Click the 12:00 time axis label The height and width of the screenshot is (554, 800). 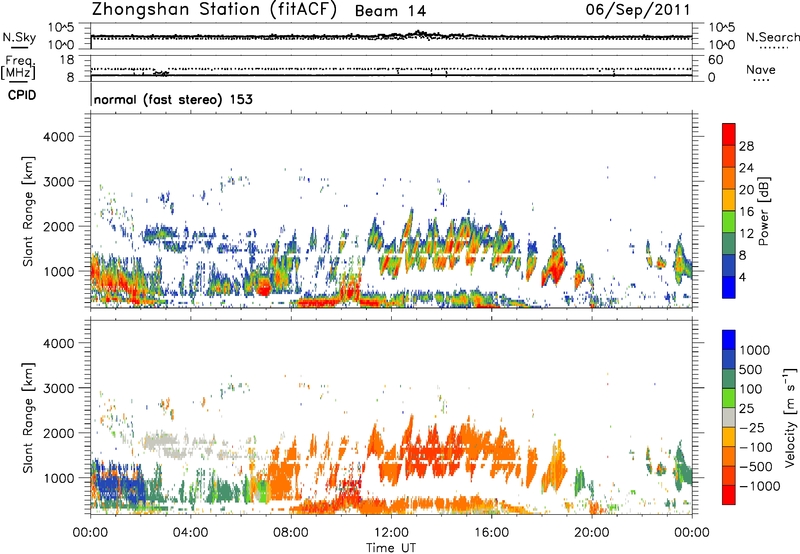pos(391,533)
